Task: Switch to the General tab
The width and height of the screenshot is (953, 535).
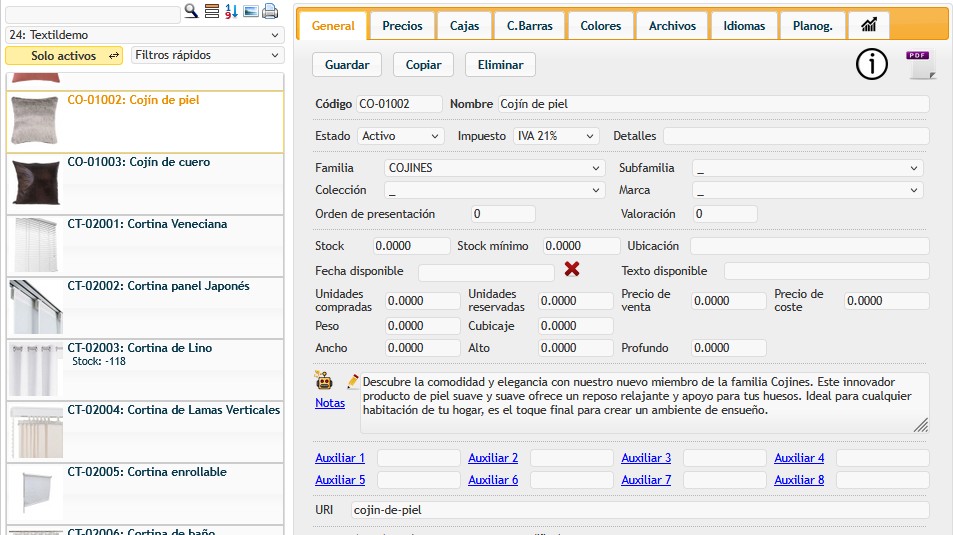Action: (333, 26)
